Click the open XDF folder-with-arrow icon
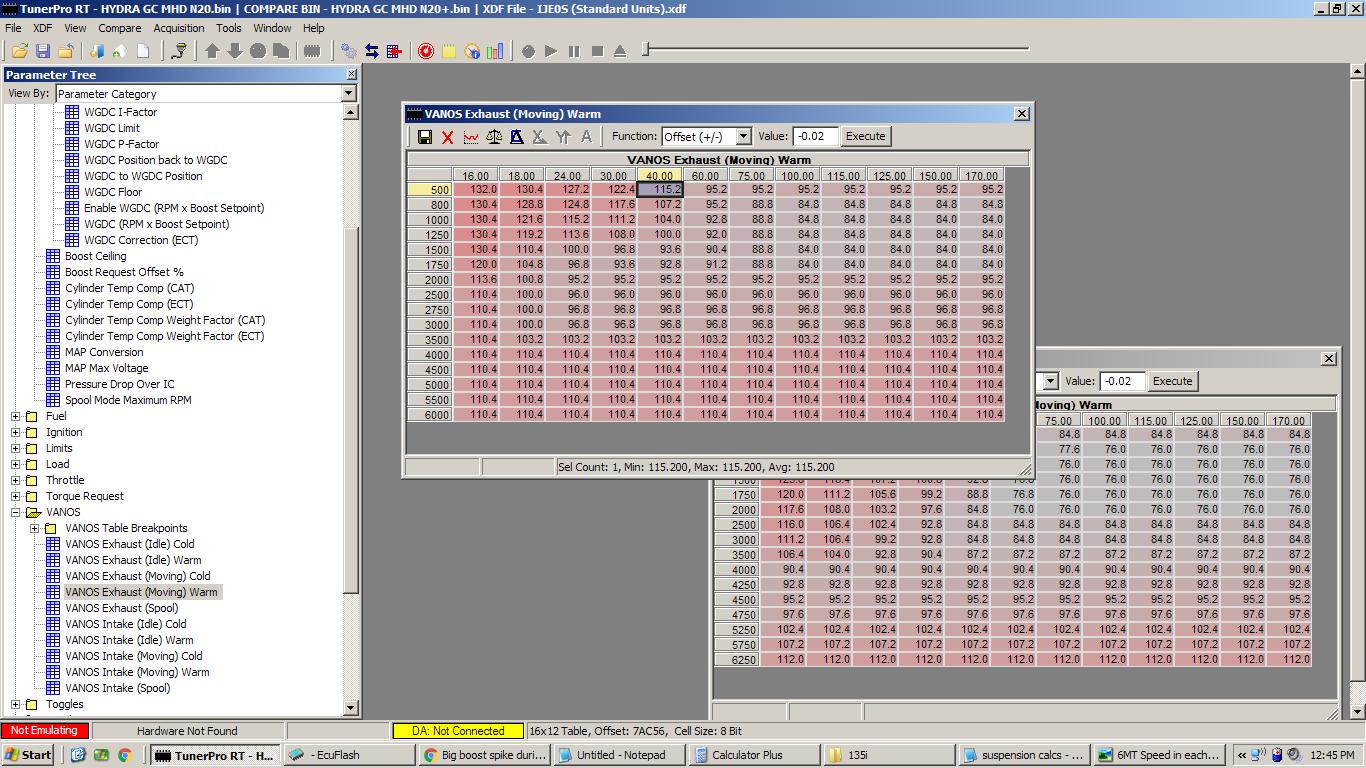This screenshot has width=1366, height=768. 66,51
